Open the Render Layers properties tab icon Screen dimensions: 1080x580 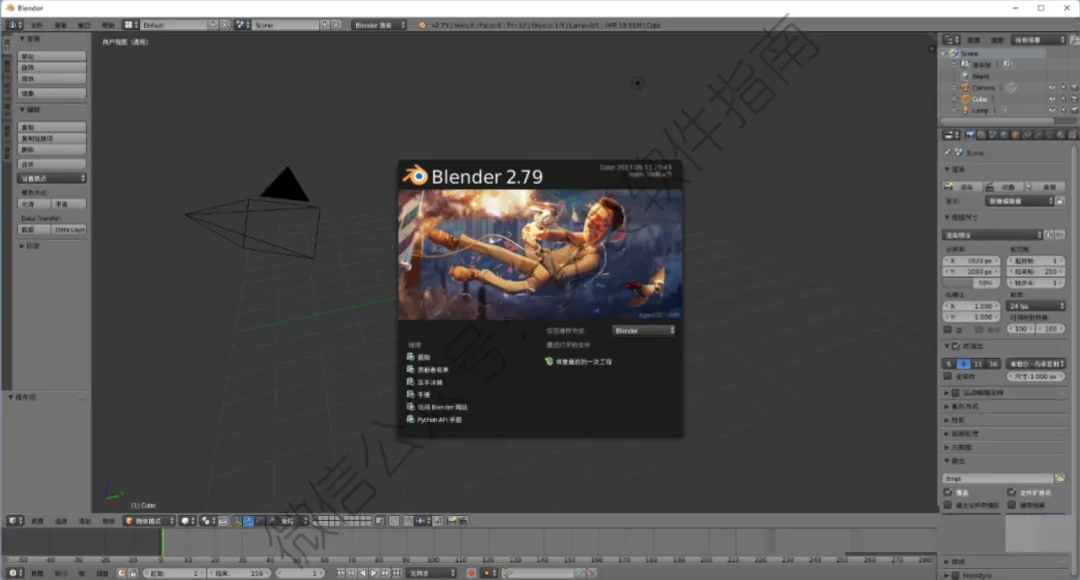tap(982, 135)
